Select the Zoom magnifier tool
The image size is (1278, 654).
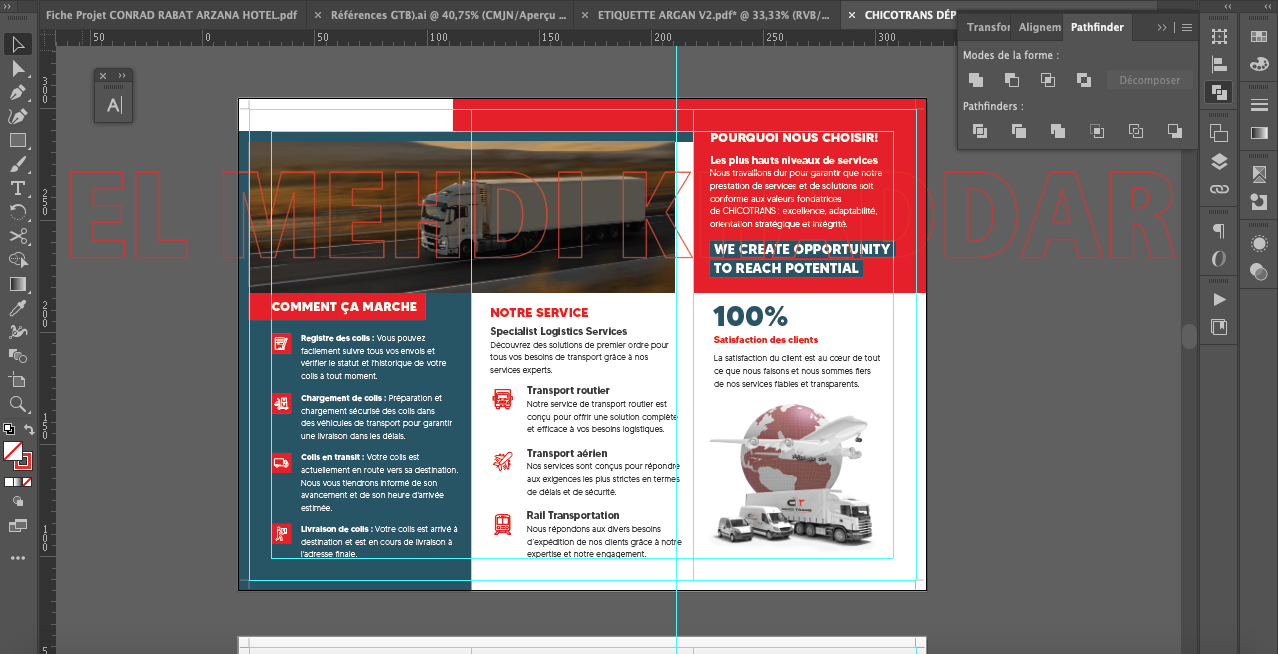tap(18, 404)
